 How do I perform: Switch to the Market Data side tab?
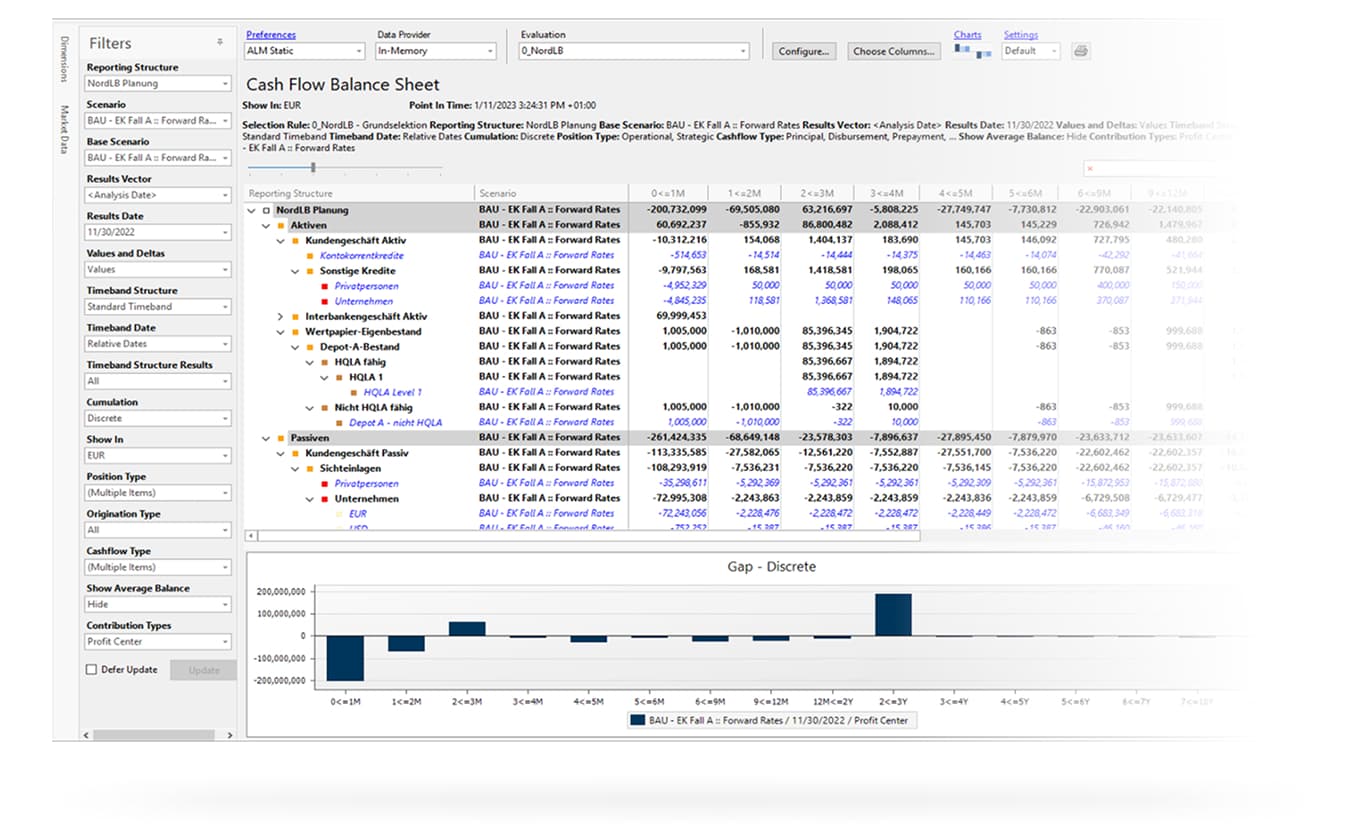[64, 130]
